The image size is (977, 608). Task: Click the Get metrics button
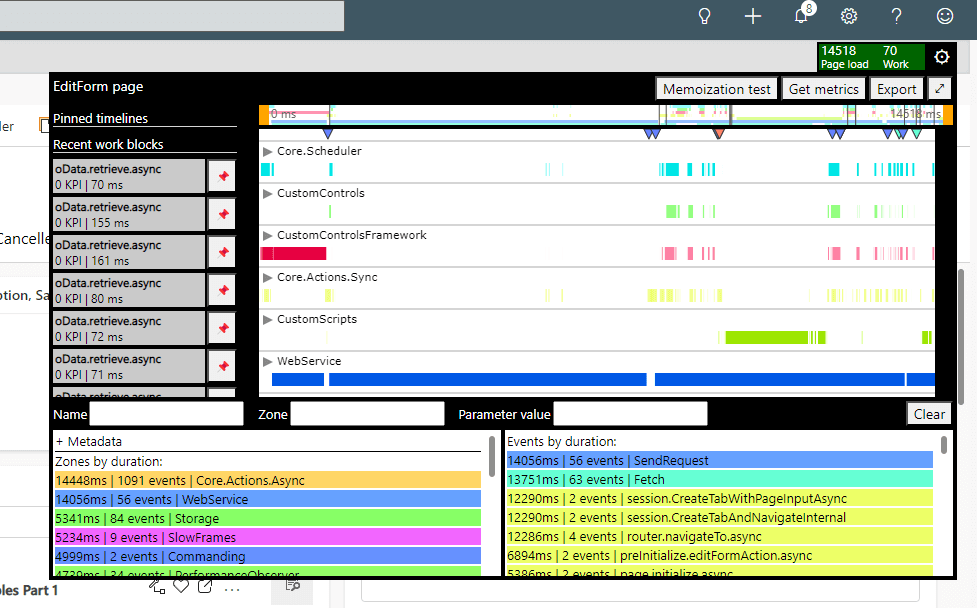click(824, 89)
